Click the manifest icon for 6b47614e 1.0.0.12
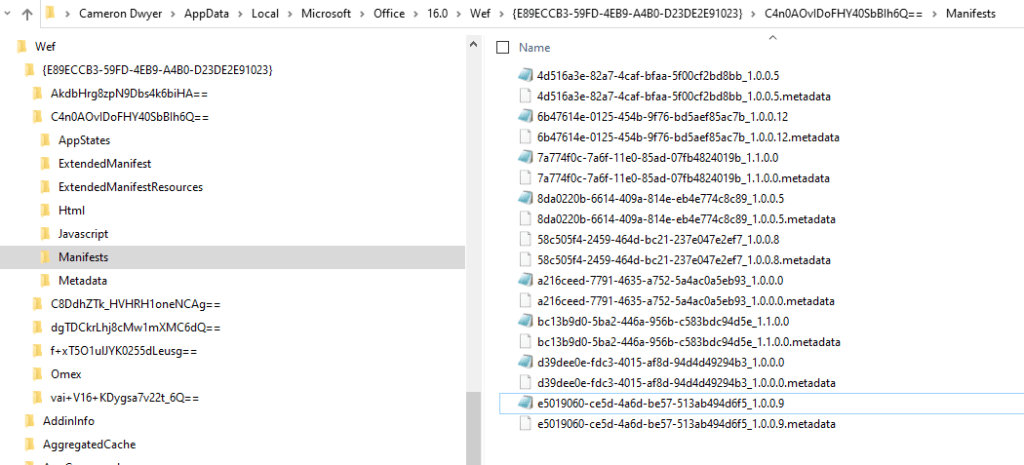This screenshot has height=465, width=1024. [525, 116]
